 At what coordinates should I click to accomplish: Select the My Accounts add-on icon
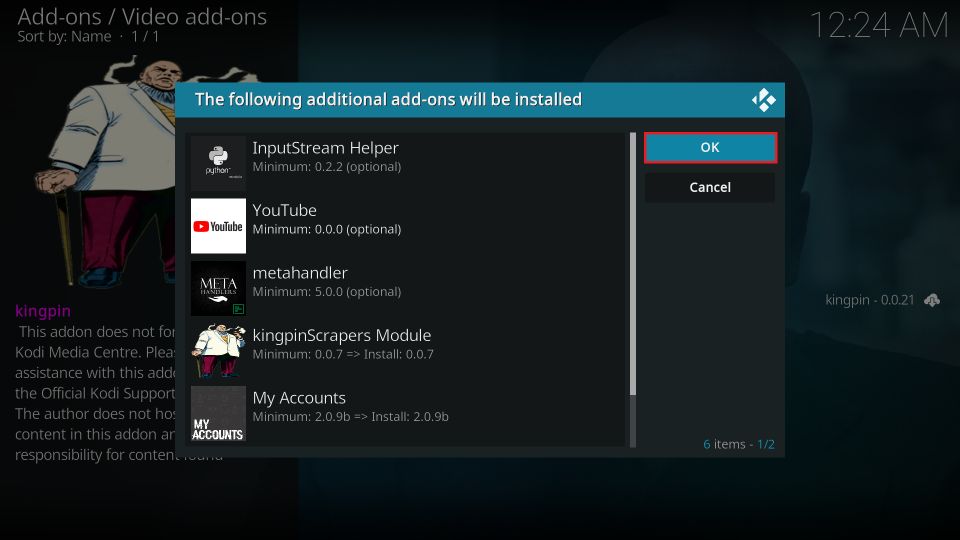[218, 413]
